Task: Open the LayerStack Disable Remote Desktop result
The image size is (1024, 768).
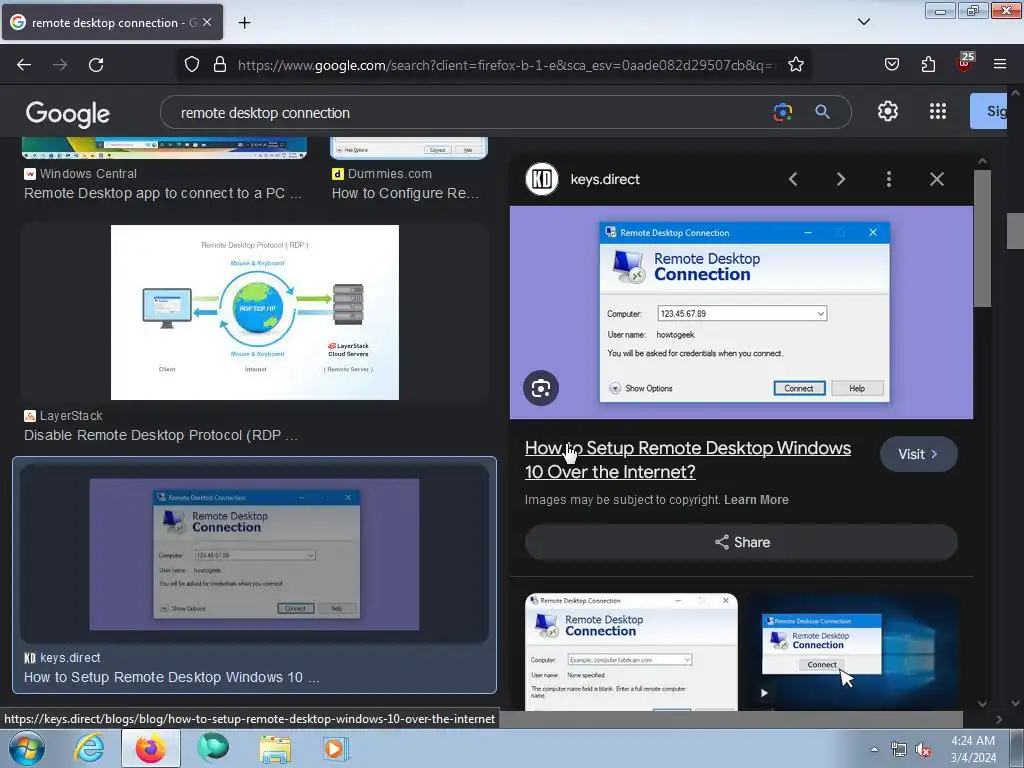Action: 161,435
